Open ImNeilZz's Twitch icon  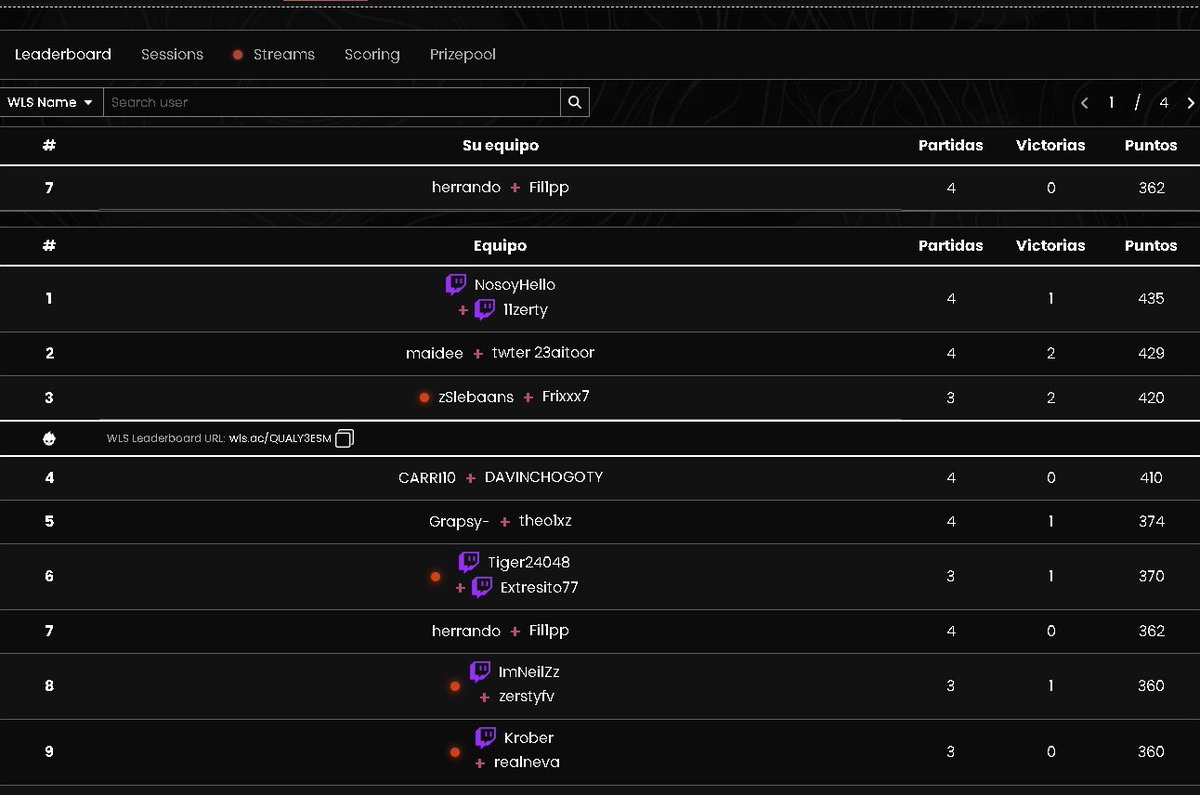click(480, 672)
